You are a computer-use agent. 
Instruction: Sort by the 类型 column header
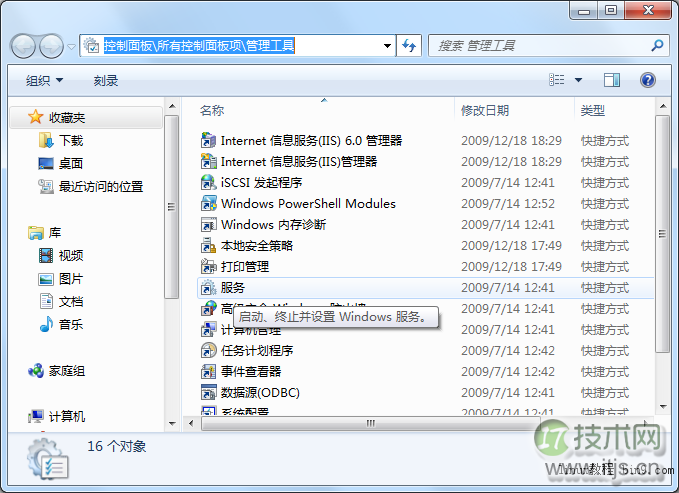coord(592,110)
